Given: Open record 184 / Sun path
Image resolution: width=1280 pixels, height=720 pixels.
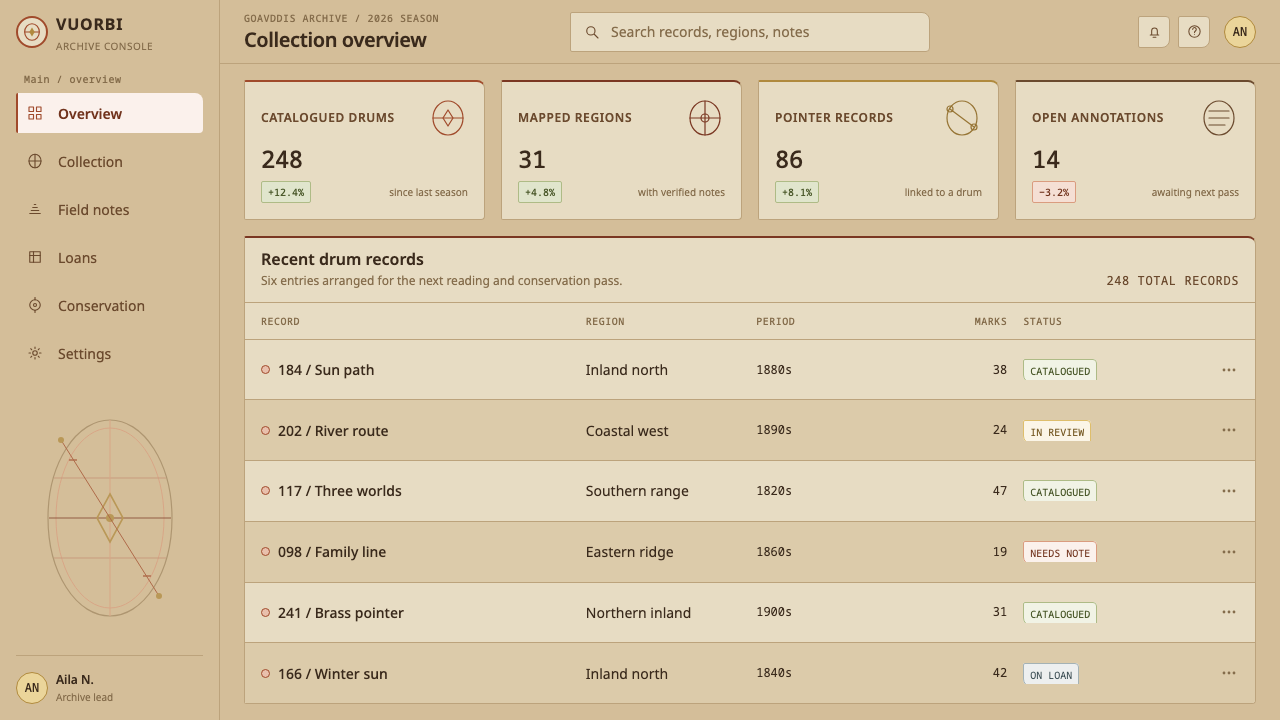Looking at the screenshot, I should tap(326, 370).
